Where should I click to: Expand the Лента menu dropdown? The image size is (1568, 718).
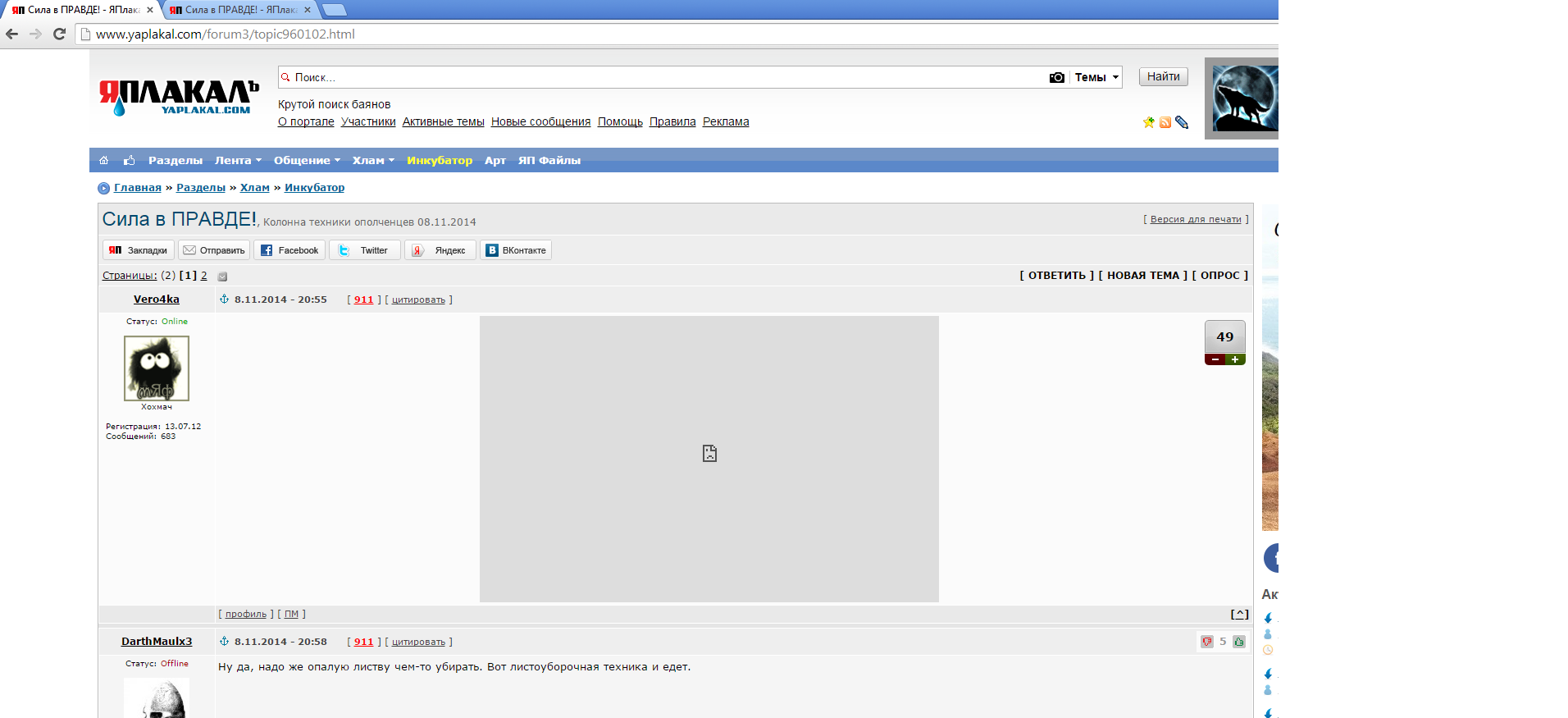[x=238, y=161]
